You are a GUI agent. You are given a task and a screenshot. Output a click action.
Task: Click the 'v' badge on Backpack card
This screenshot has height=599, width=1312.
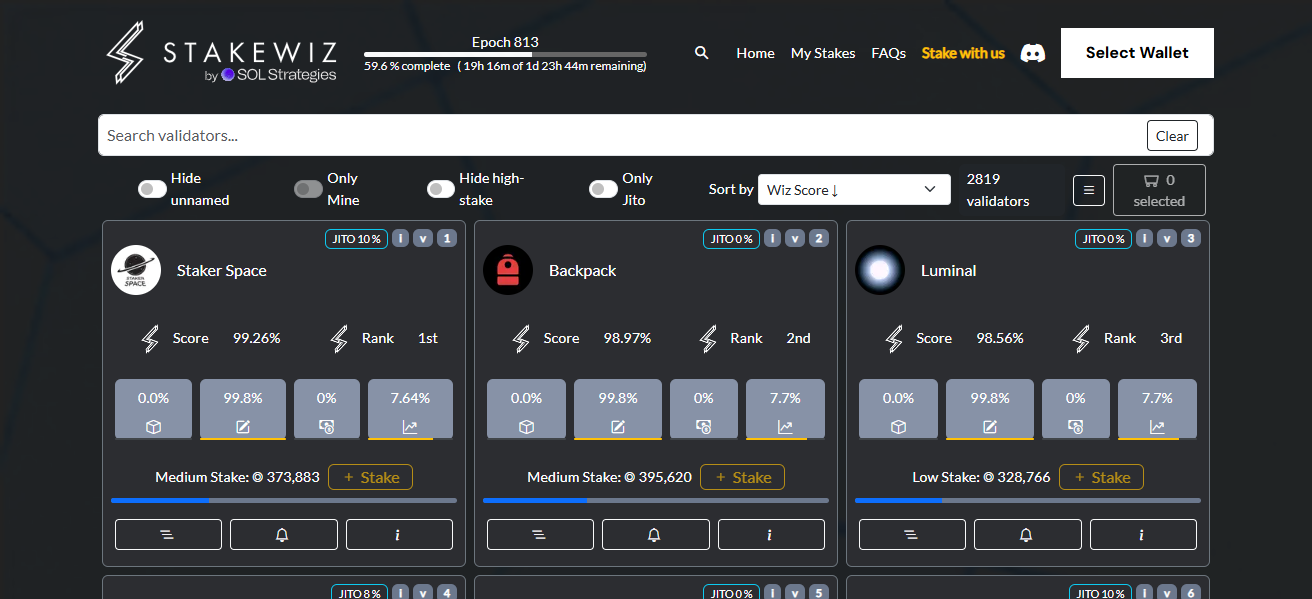[x=795, y=238]
